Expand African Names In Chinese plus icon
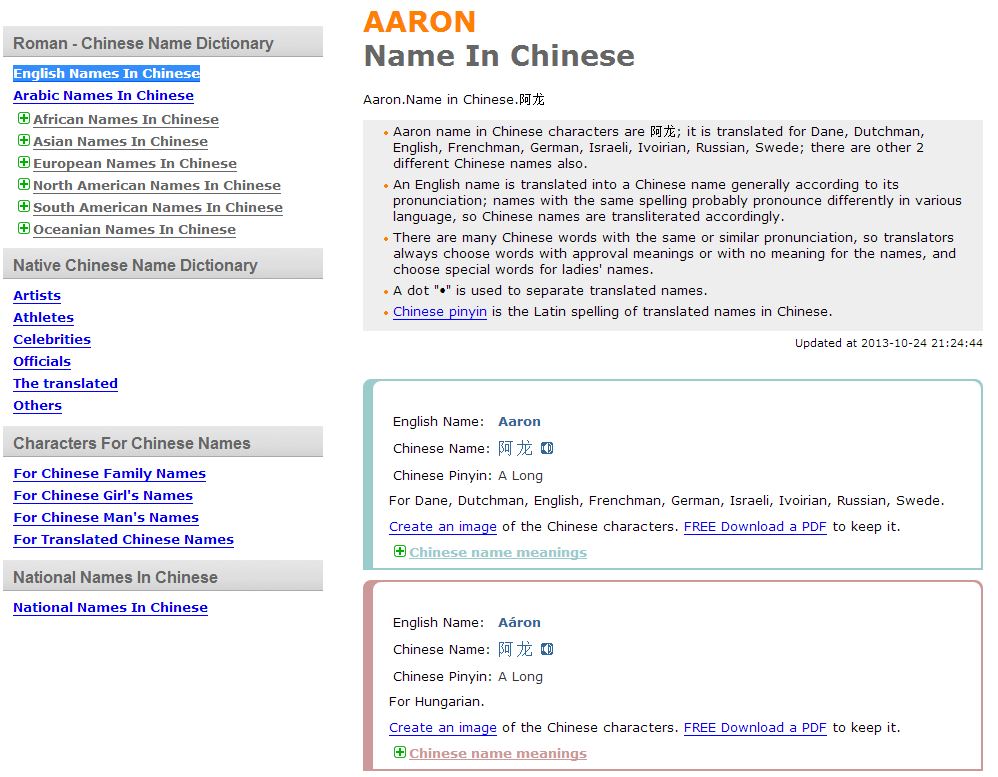The image size is (998, 777). 23,119
